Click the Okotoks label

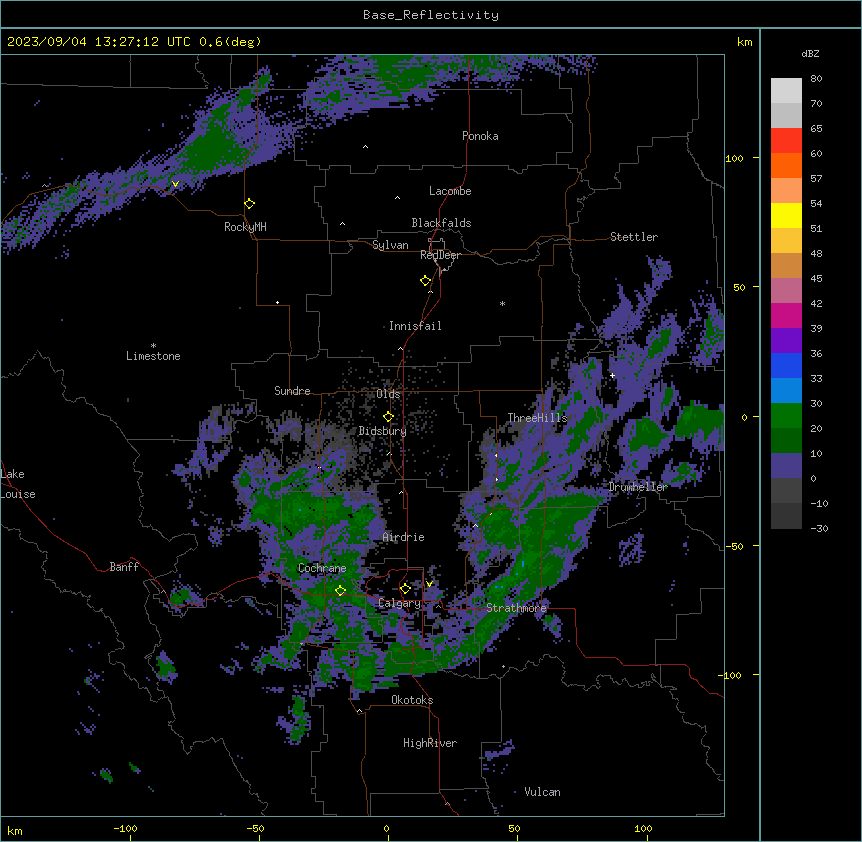point(412,700)
